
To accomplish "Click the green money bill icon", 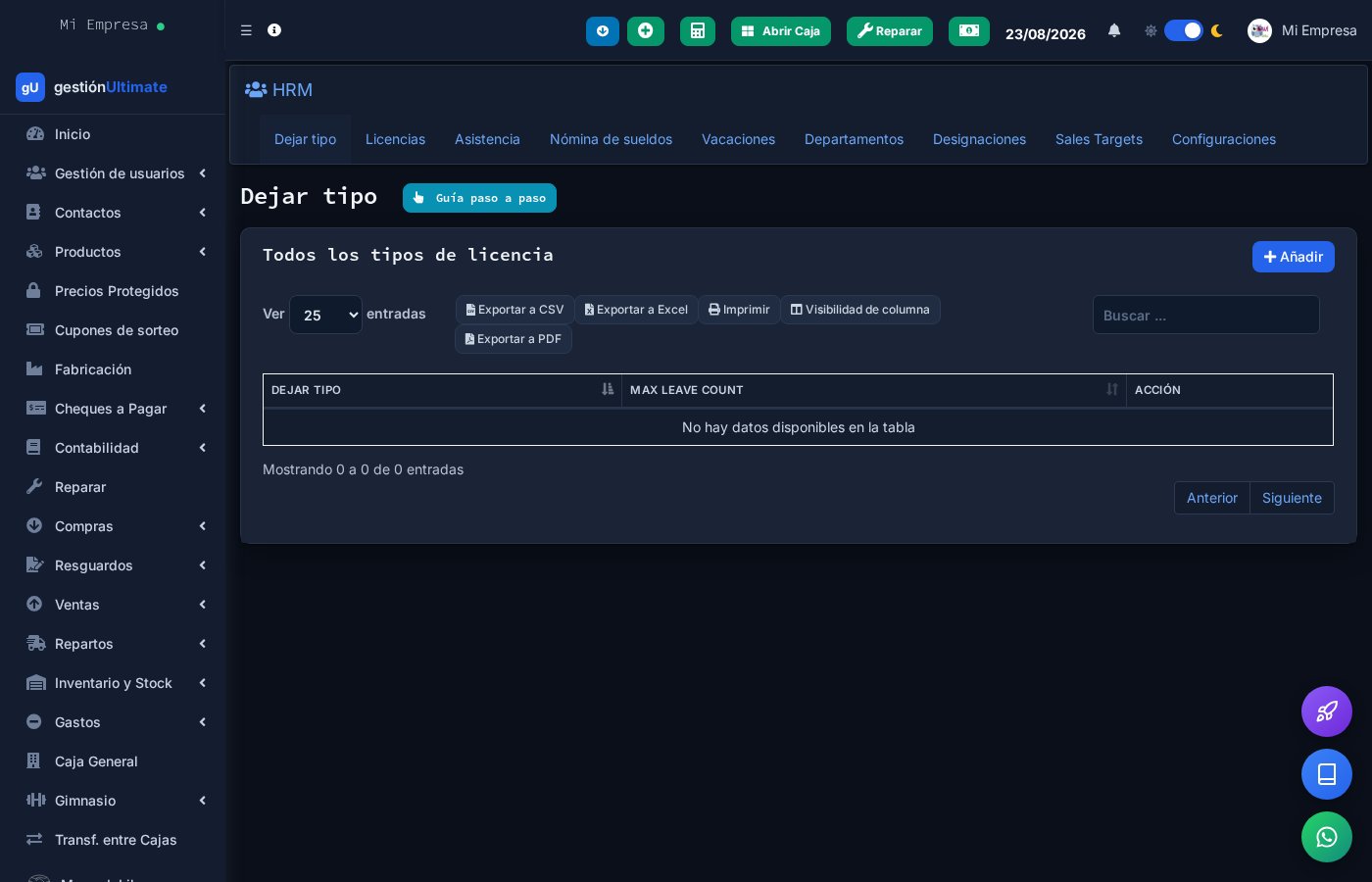I will [x=969, y=31].
